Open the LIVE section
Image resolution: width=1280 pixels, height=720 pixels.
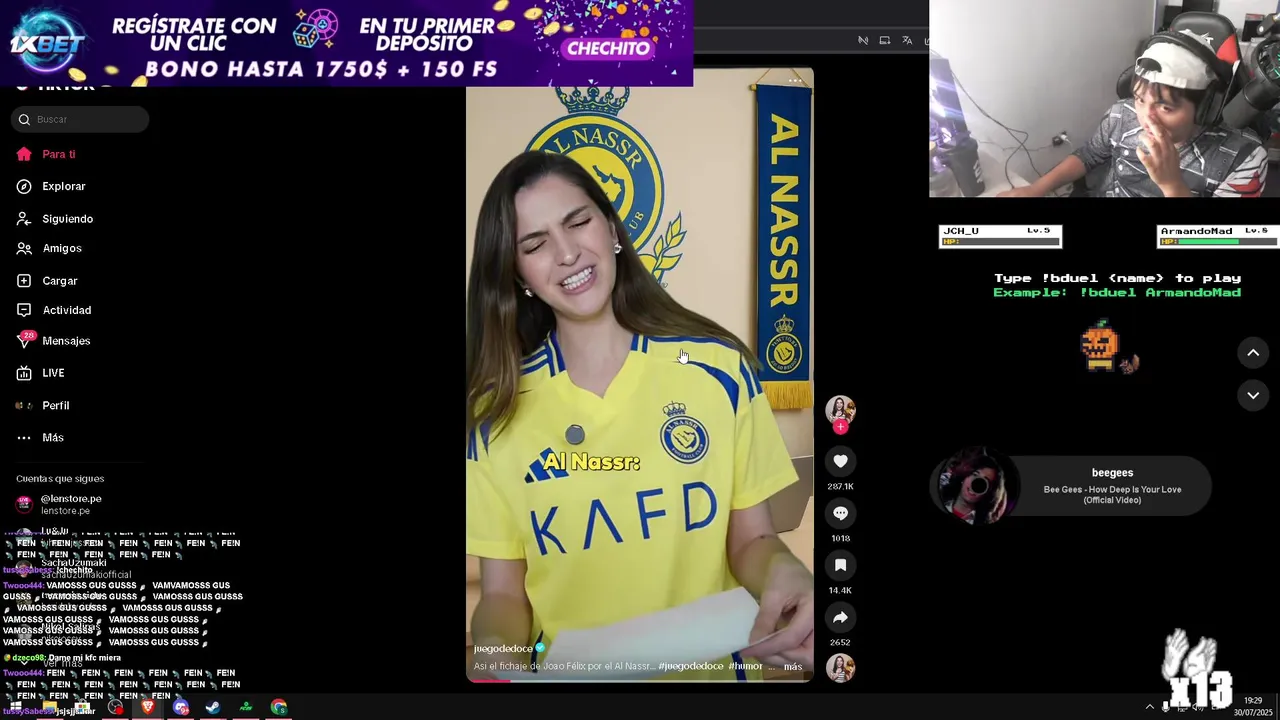[x=41, y=373]
